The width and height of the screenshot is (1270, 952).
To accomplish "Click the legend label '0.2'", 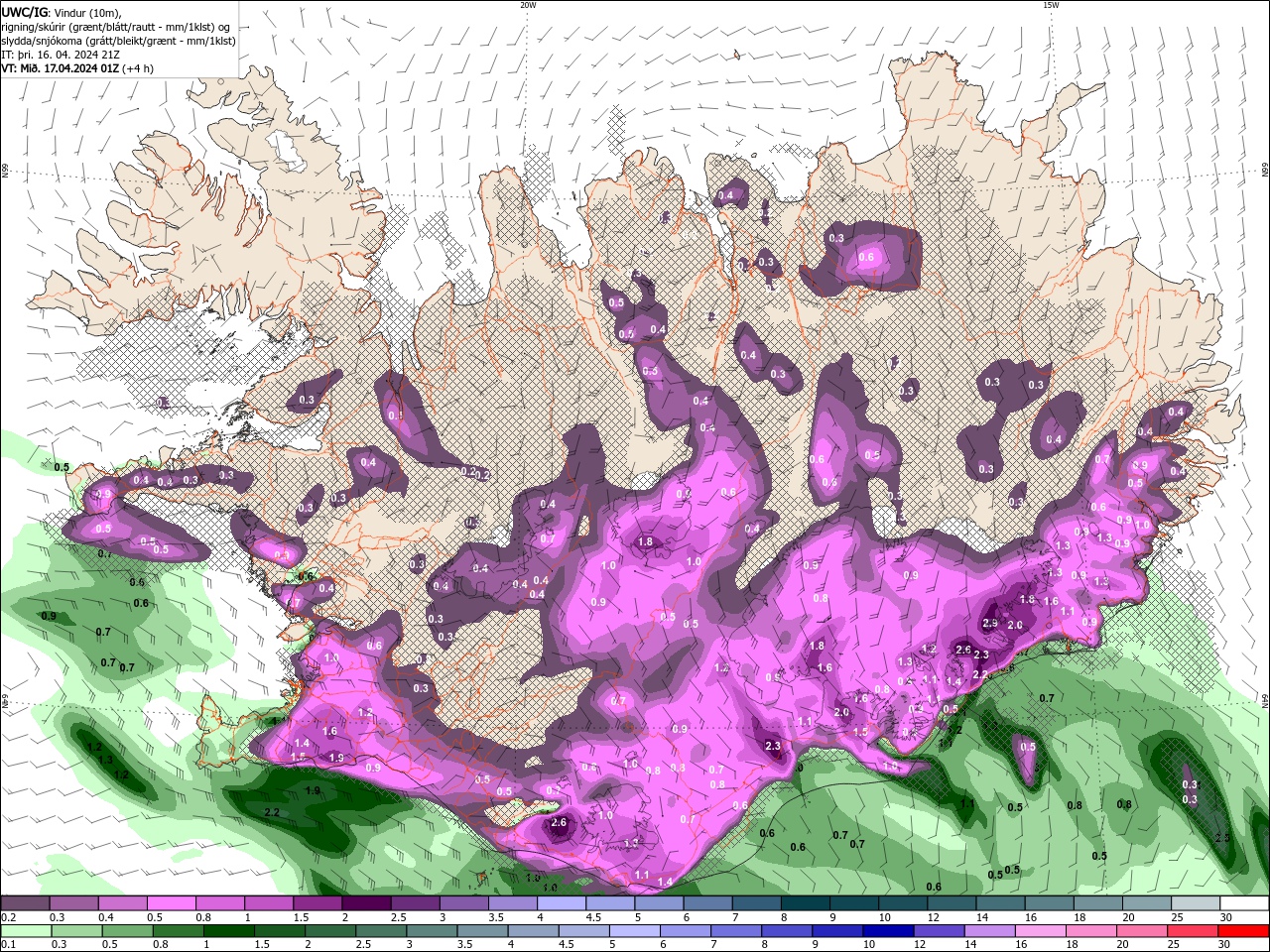I will 8,917.
